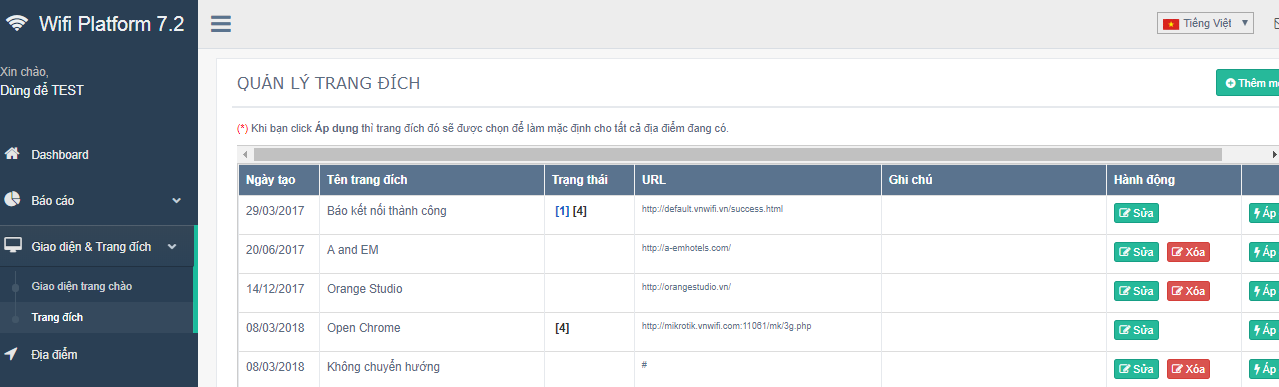
Task: Click the URL http://default.vnwifi.vn/success.html
Action: pyautogui.click(x=712, y=209)
